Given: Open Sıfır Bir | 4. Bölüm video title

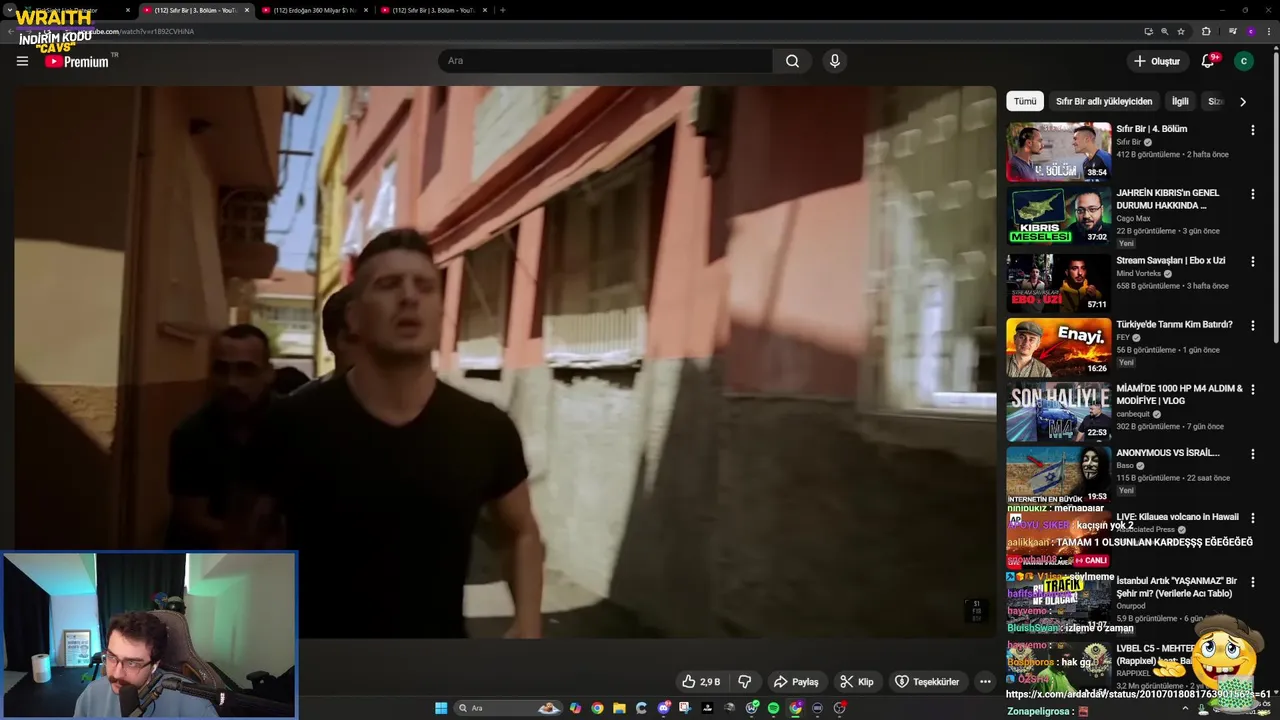Looking at the screenshot, I should click(1151, 129).
